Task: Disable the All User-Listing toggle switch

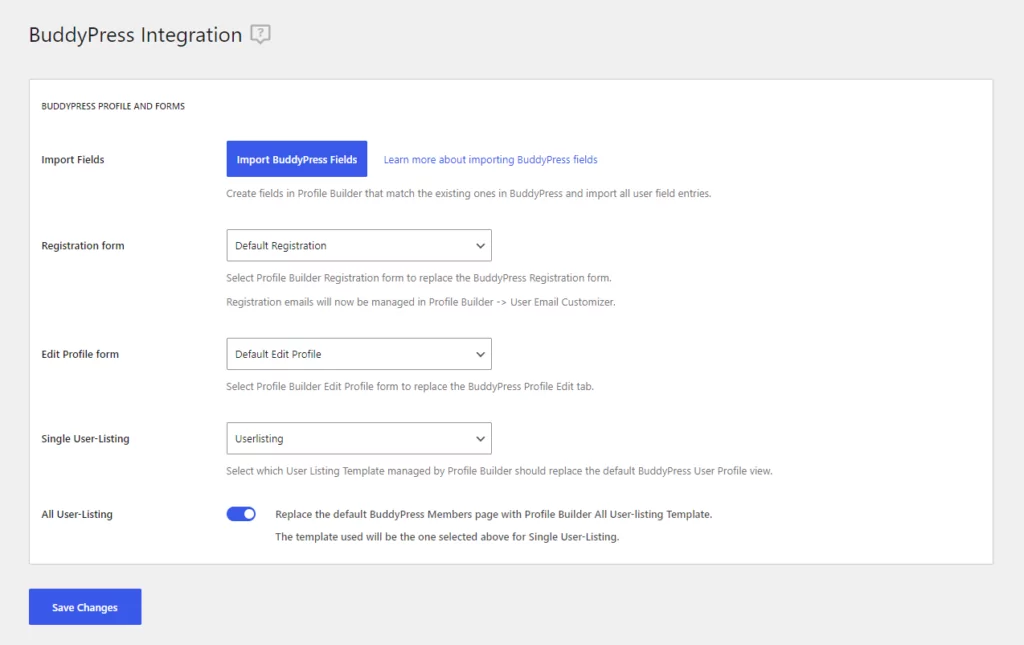Action: click(241, 514)
